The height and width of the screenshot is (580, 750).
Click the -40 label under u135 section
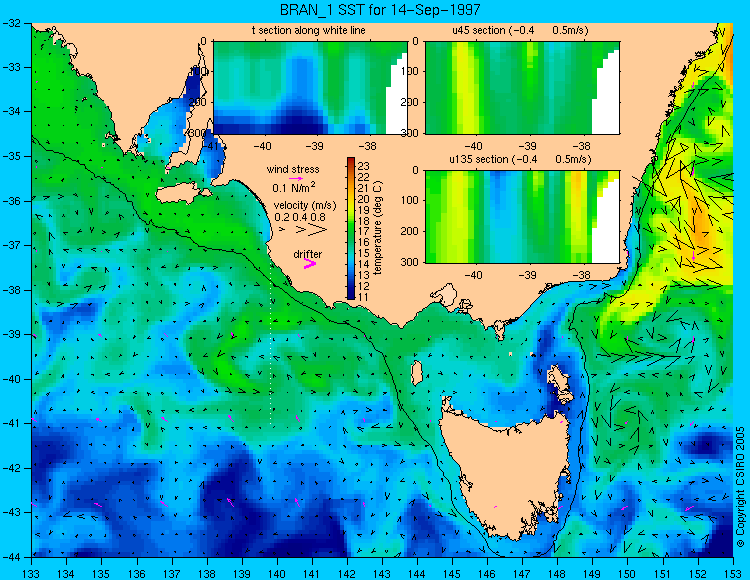(474, 275)
